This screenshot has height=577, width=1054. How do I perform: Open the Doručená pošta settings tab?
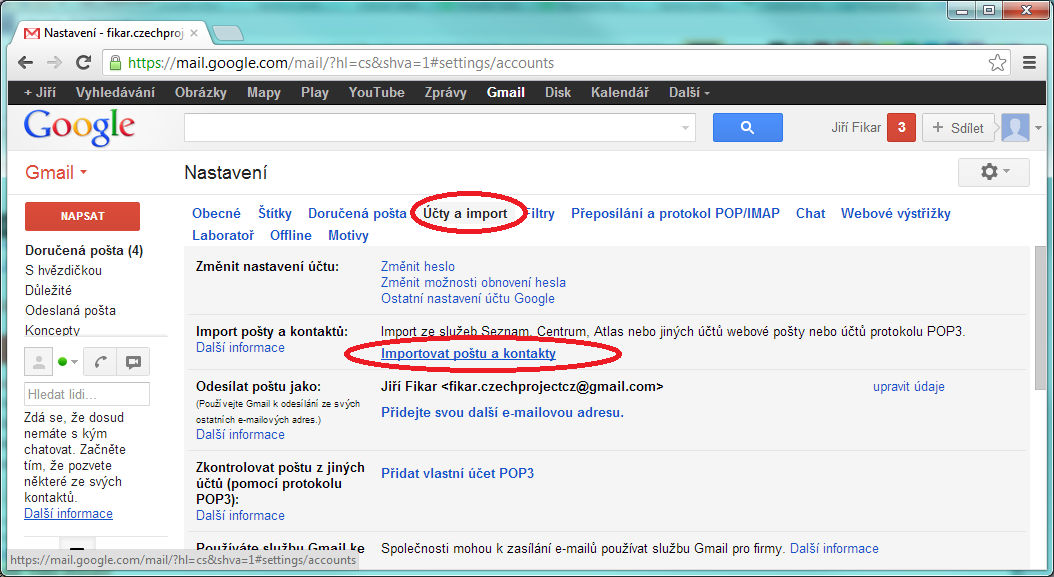coord(358,214)
